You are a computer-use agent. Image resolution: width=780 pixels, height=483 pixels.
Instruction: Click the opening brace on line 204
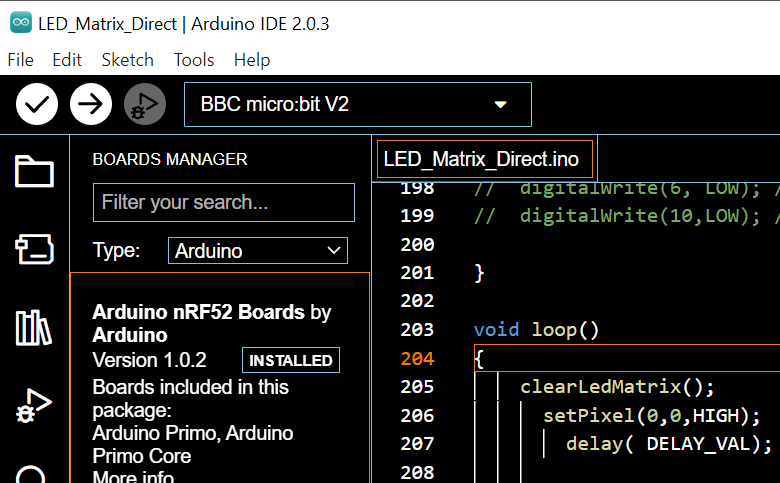coord(479,358)
